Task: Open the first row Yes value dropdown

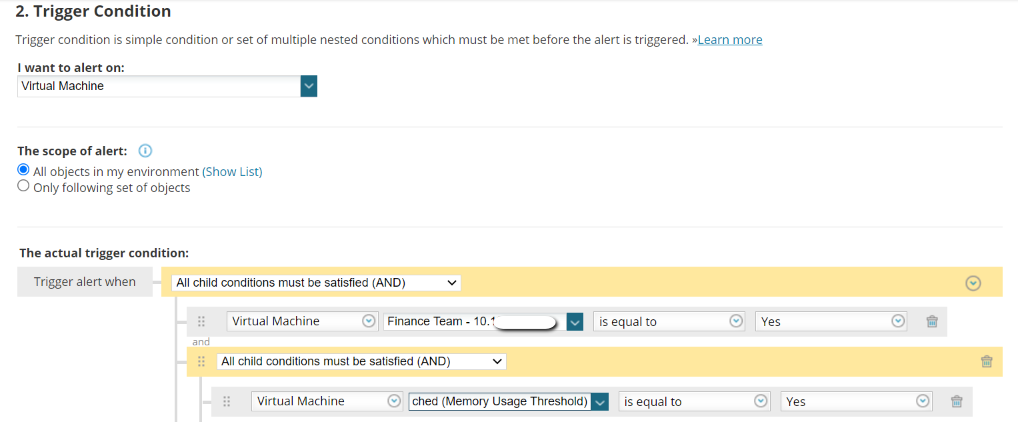Action: click(830, 321)
